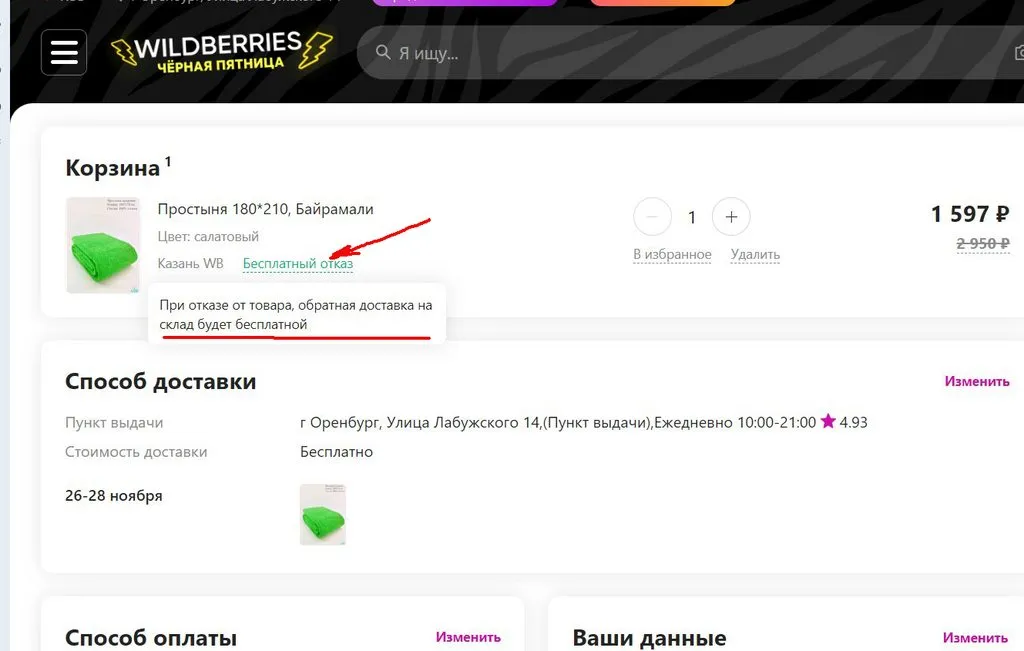
Task: Click the pickup point rating star
Action: point(828,421)
